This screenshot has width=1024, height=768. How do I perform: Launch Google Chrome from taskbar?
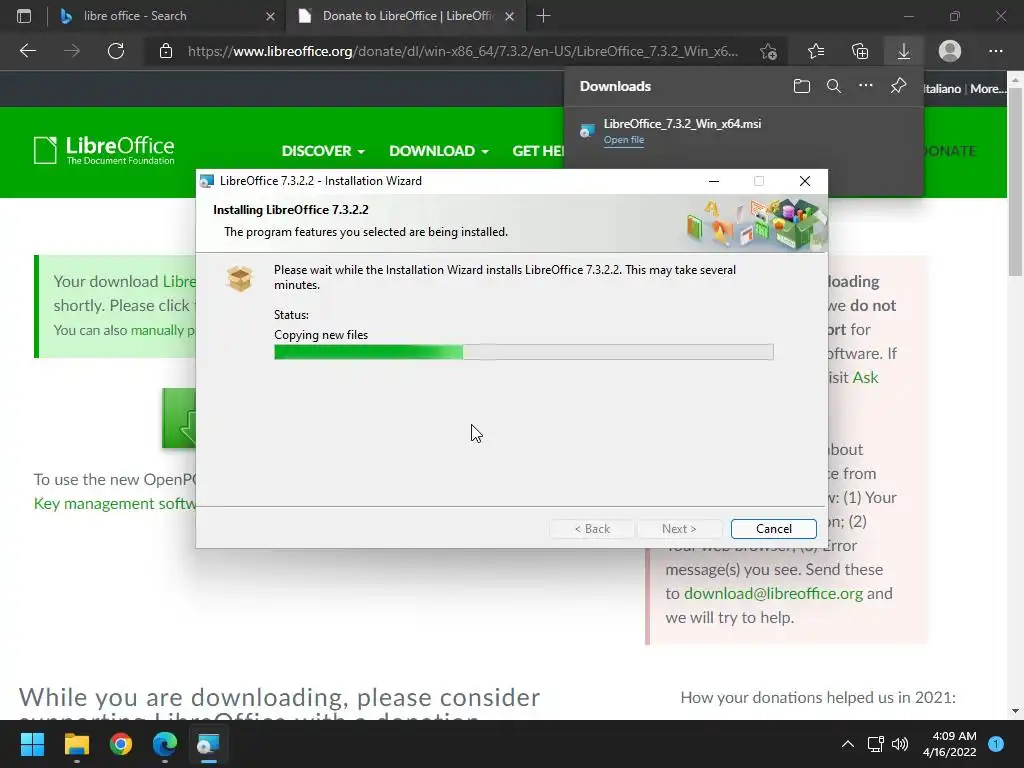121,744
